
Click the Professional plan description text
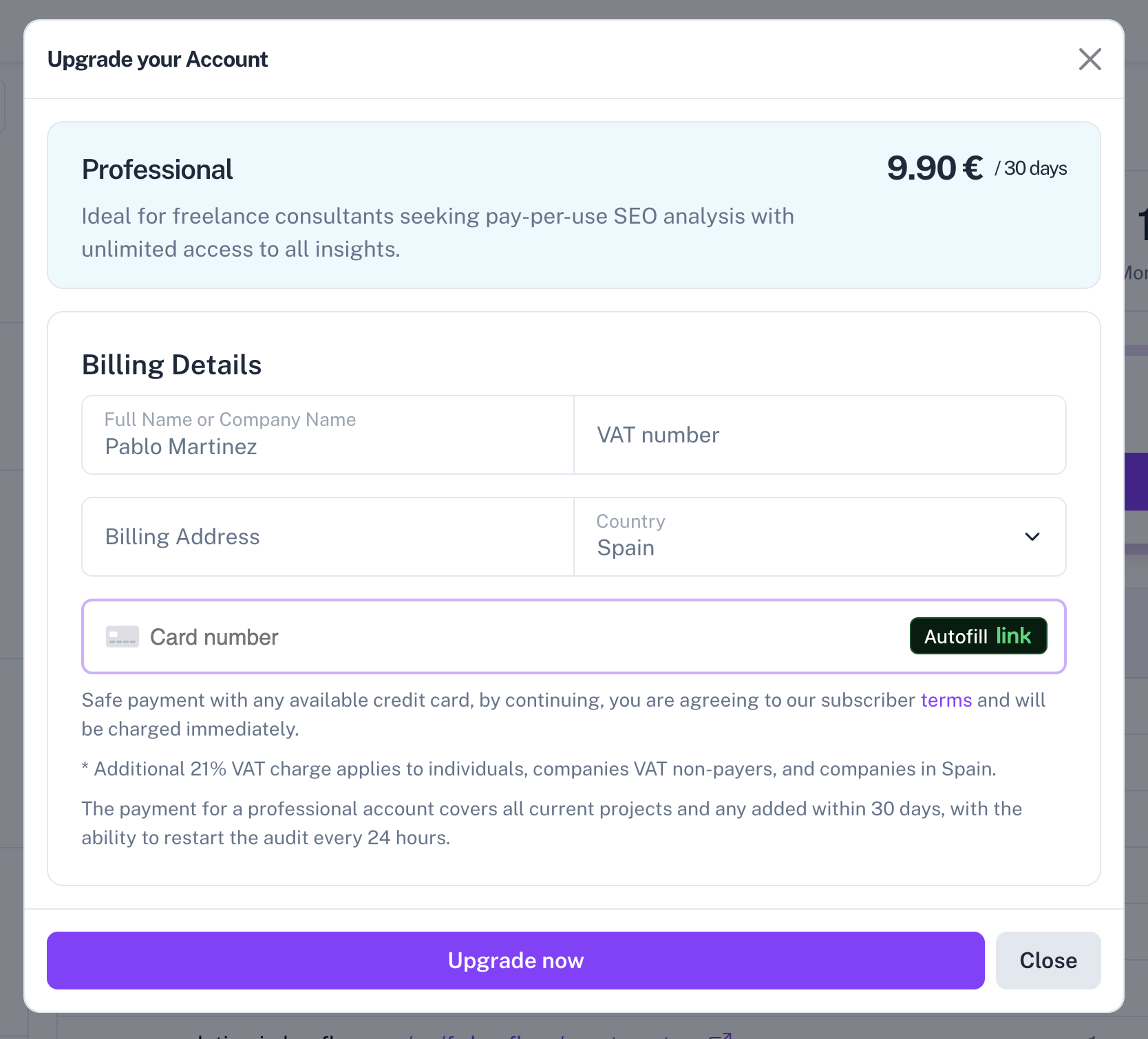[x=438, y=233]
